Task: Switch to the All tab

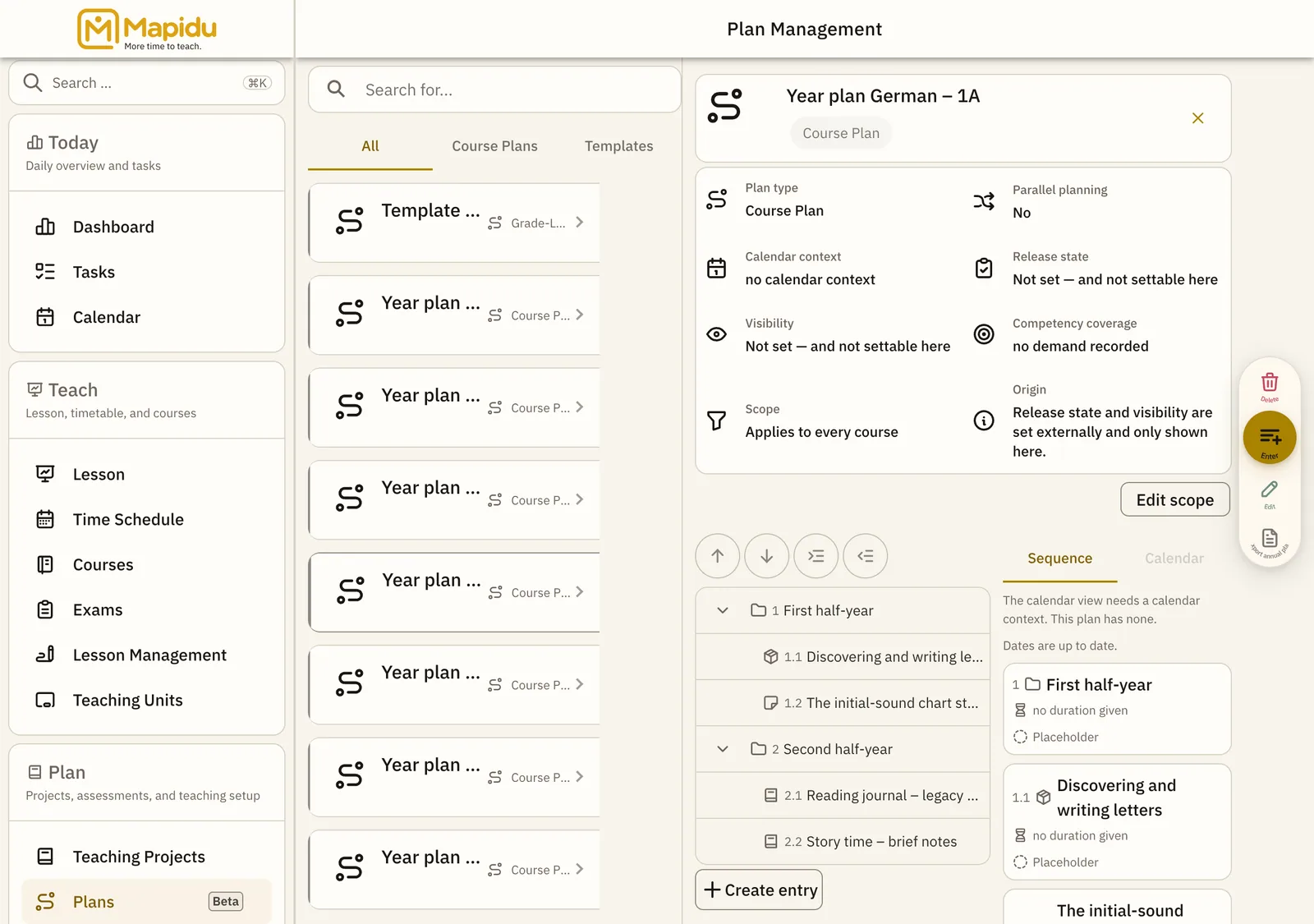Action: point(370,146)
